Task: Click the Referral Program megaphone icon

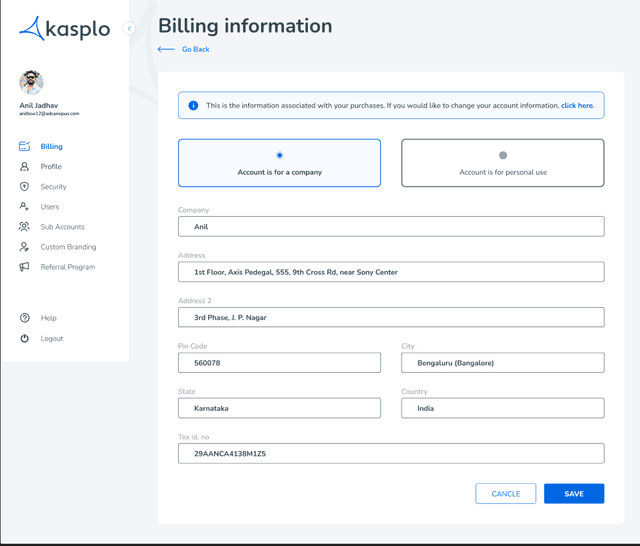Action: [x=25, y=267]
